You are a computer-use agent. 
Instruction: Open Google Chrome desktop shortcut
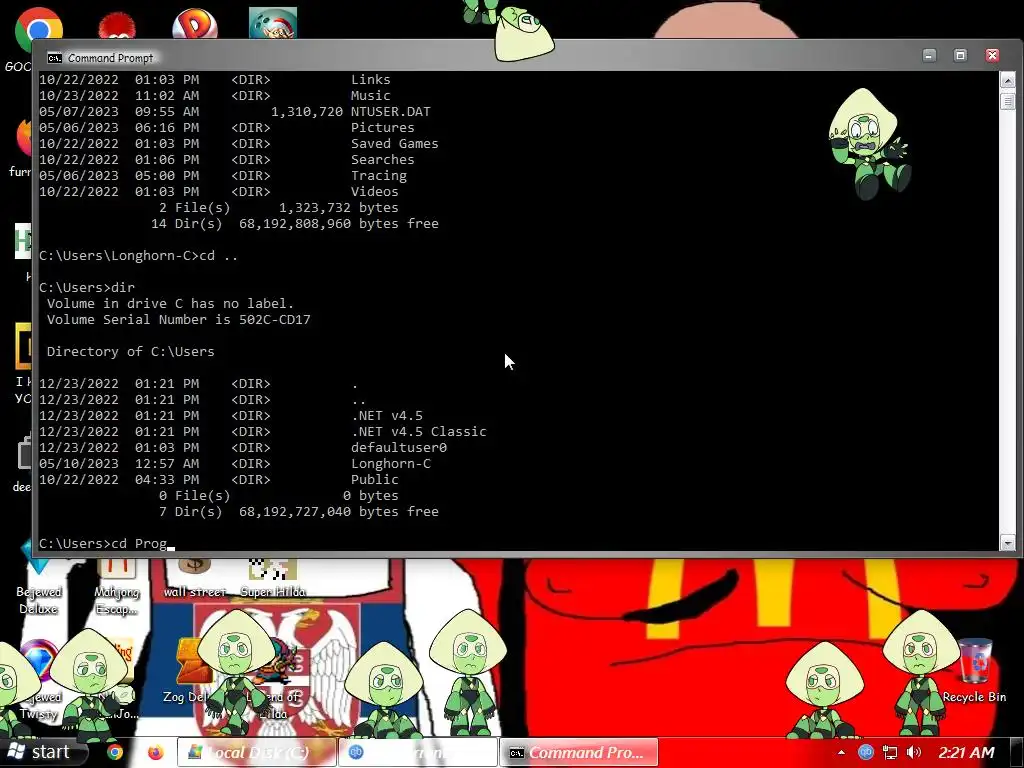click(x=39, y=29)
